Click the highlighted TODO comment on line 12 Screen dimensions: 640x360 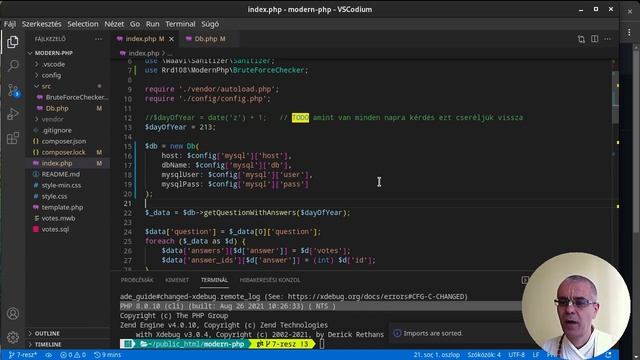pyautogui.click(x=300, y=118)
